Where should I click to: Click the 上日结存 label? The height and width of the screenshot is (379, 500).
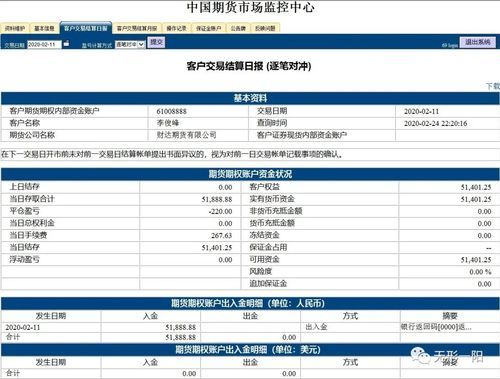click(24, 187)
